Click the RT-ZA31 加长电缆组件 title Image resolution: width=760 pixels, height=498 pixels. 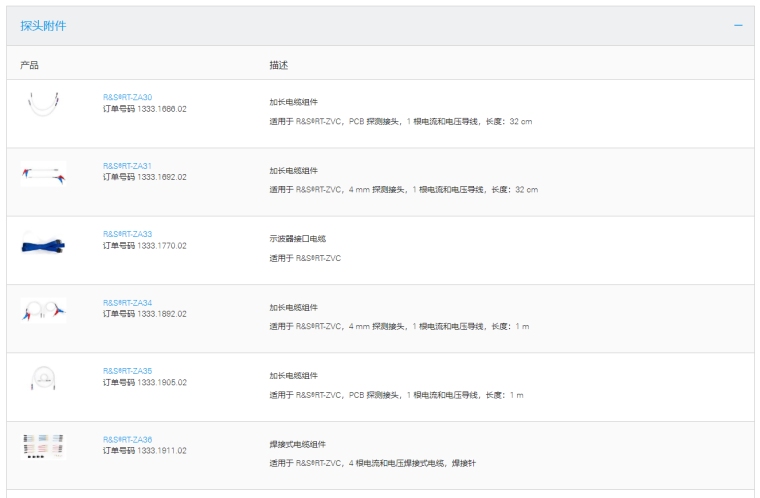(294, 171)
